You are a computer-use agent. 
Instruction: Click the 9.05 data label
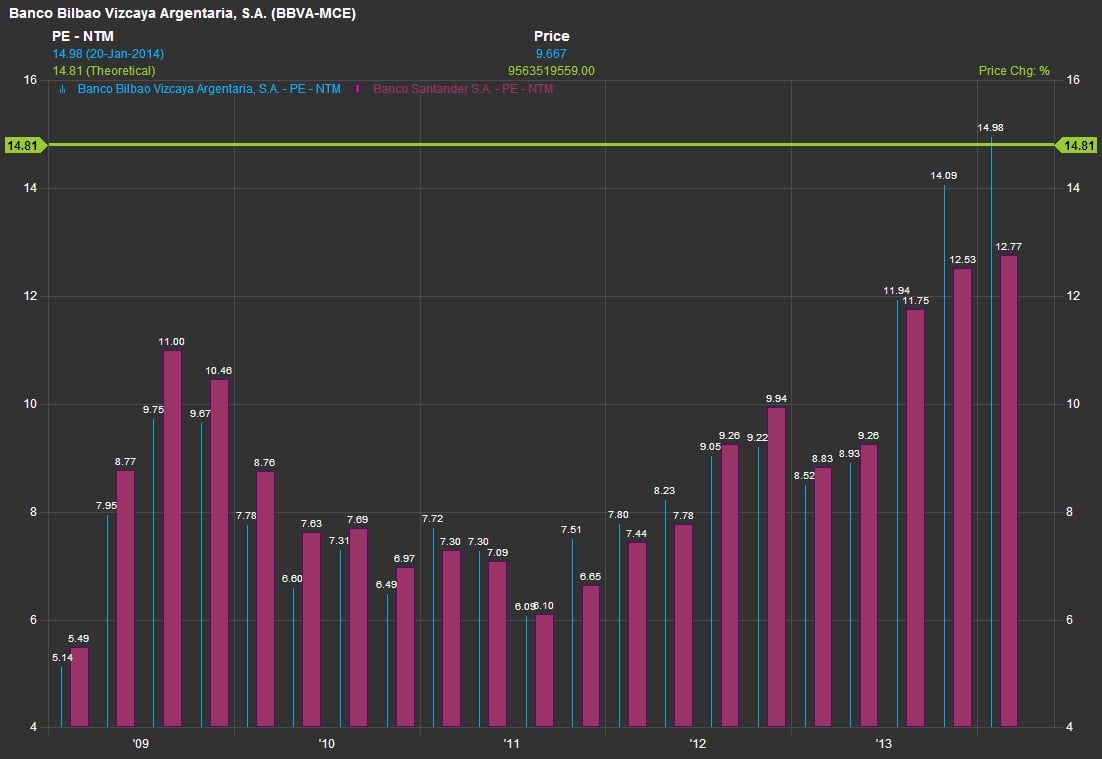tap(711, 447)
